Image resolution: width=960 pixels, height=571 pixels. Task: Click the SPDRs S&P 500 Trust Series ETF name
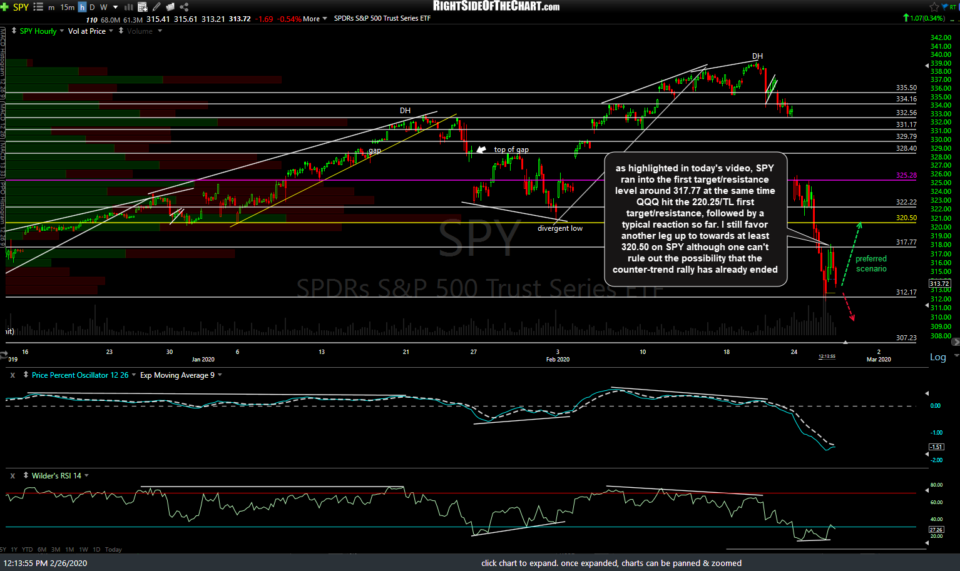click(382, 18)
